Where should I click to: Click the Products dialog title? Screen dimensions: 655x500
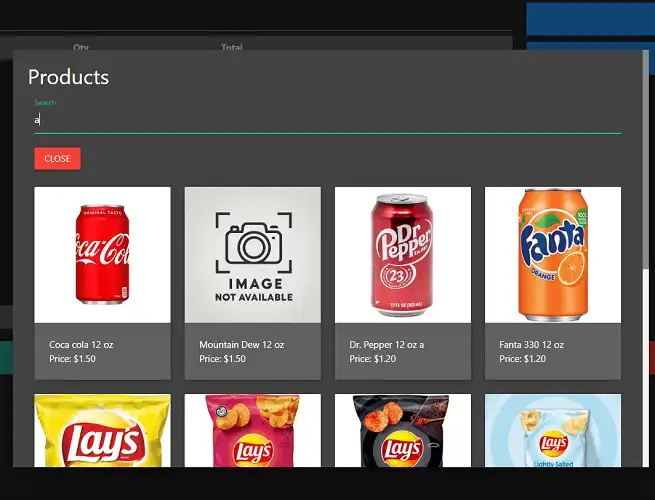68,77
